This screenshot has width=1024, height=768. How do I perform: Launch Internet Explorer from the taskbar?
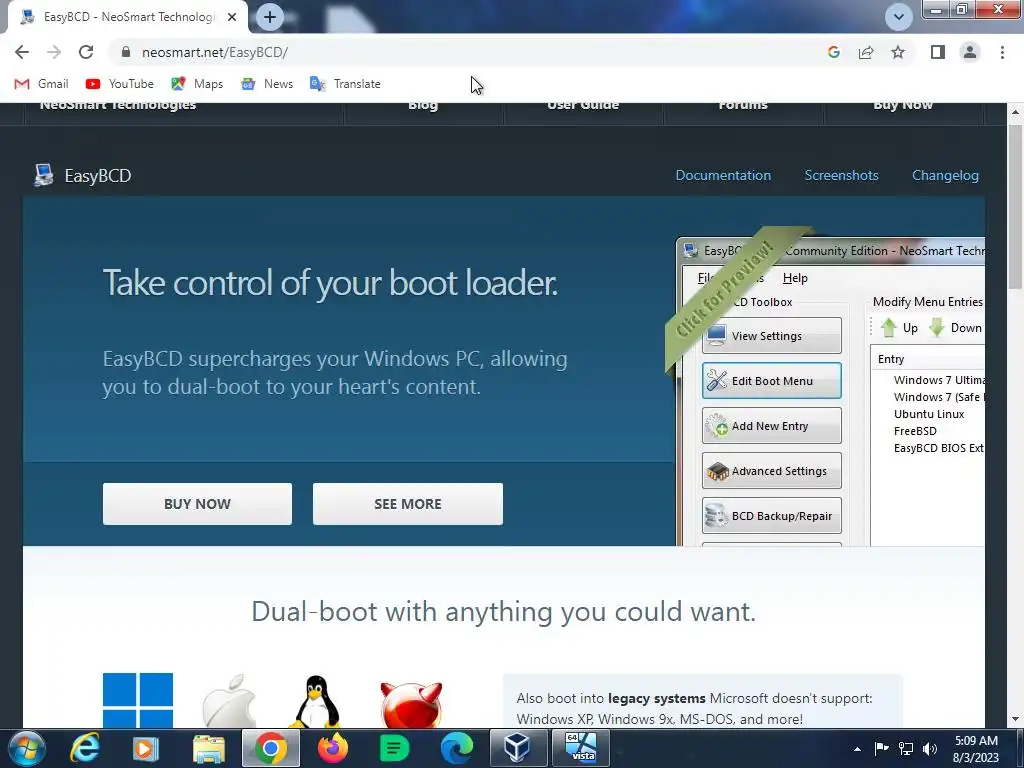(x=85, y=749)
